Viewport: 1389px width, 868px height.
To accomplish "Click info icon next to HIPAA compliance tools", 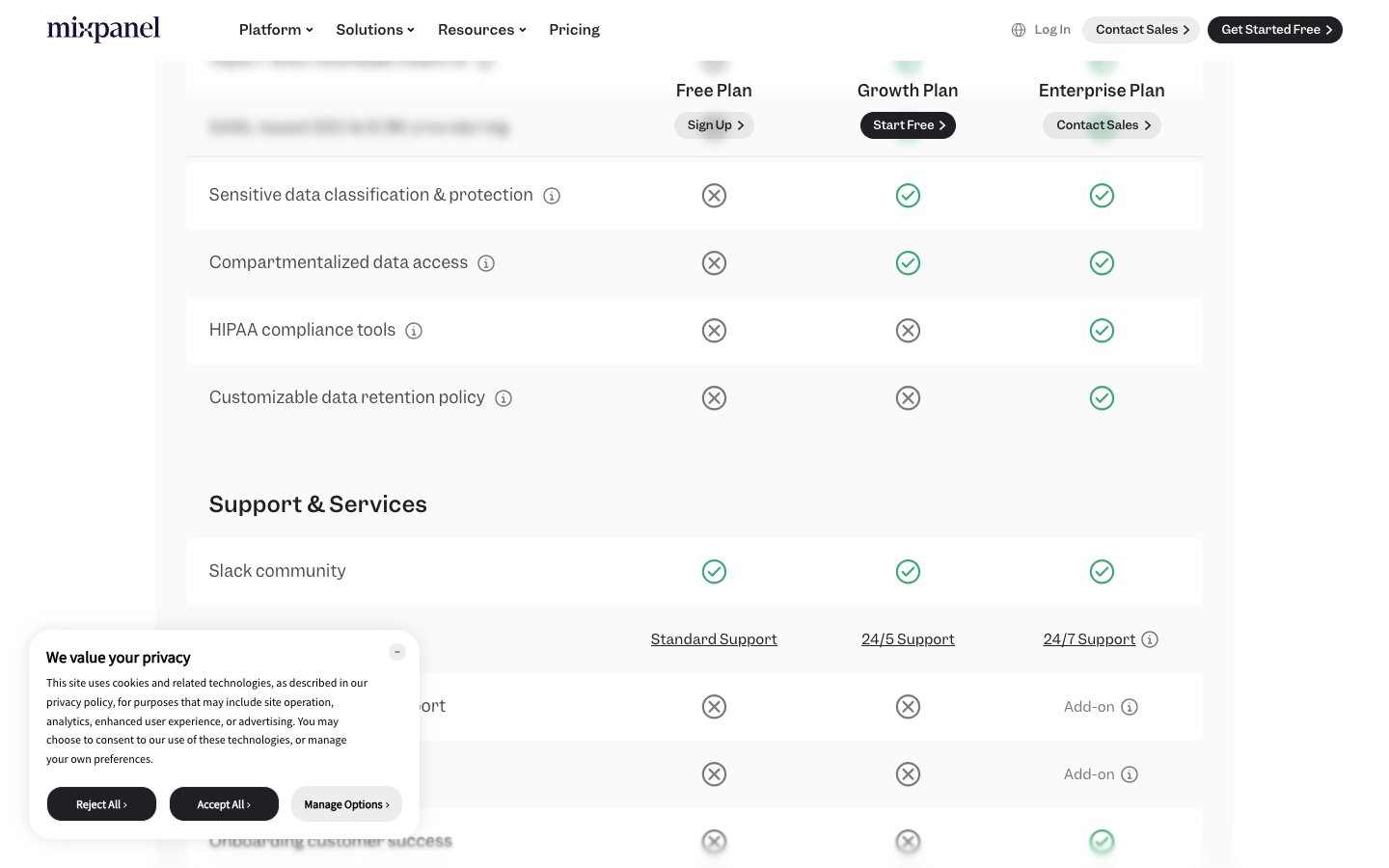I will pyautogui.click(x=414, y=331).
